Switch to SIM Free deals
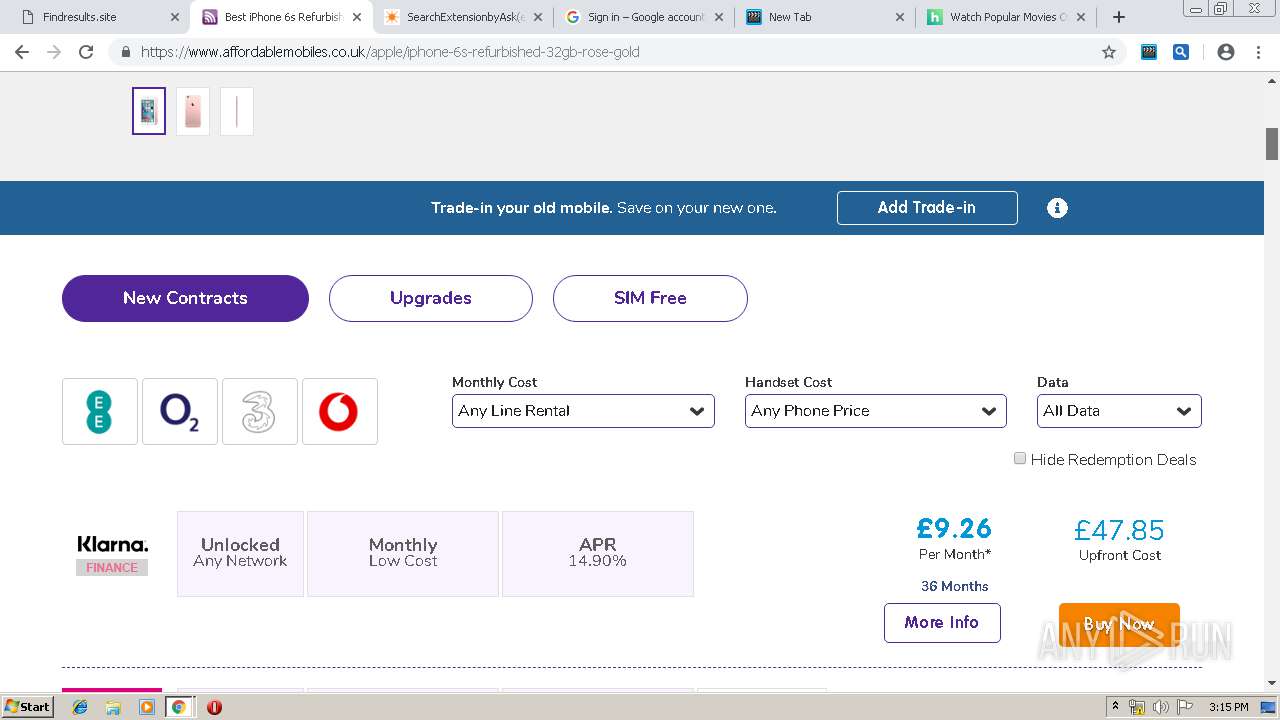The width and height of the screenshot is (1280, 720). point(650,298)
